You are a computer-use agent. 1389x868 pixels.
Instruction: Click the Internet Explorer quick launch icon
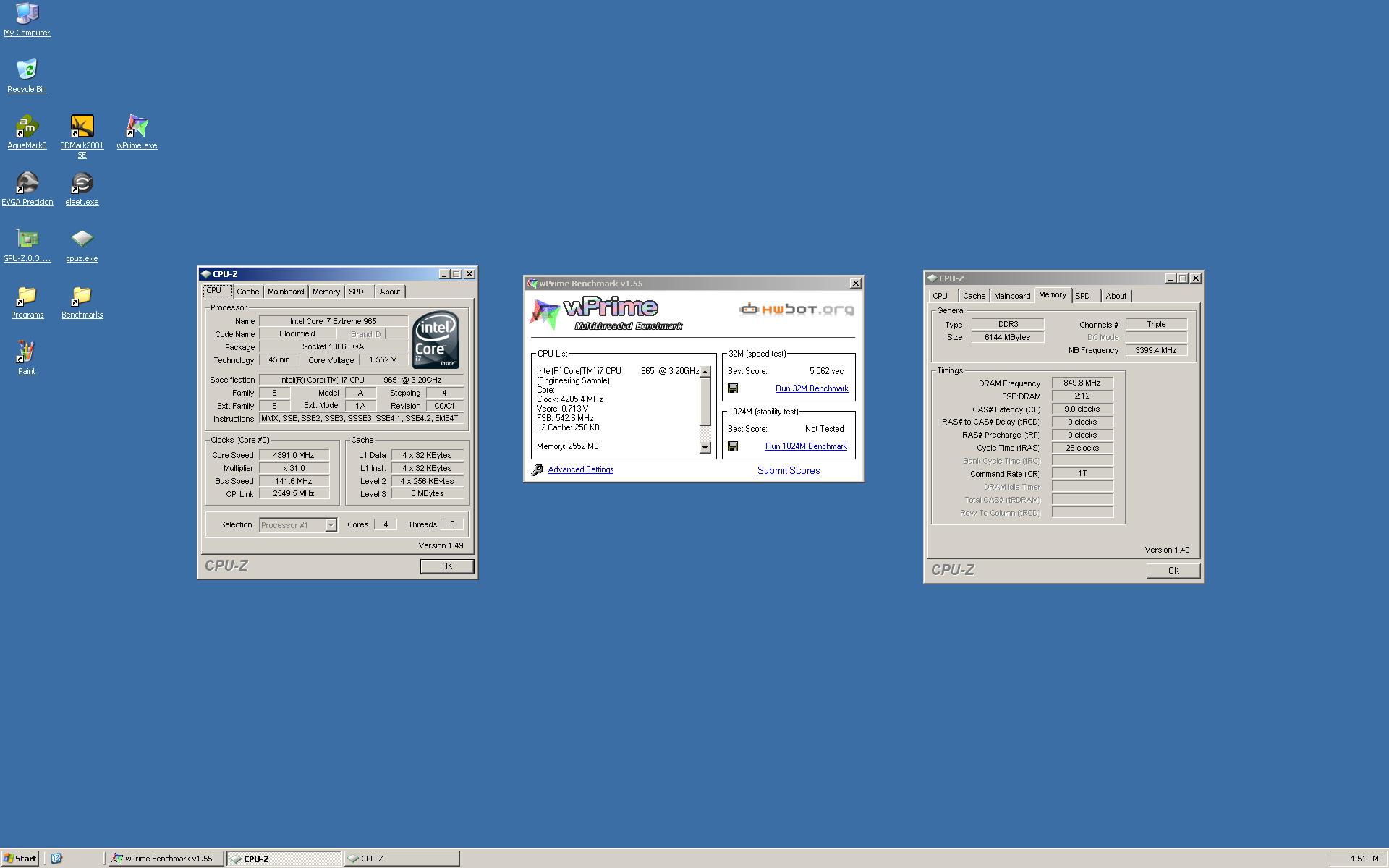click(56, 859)
